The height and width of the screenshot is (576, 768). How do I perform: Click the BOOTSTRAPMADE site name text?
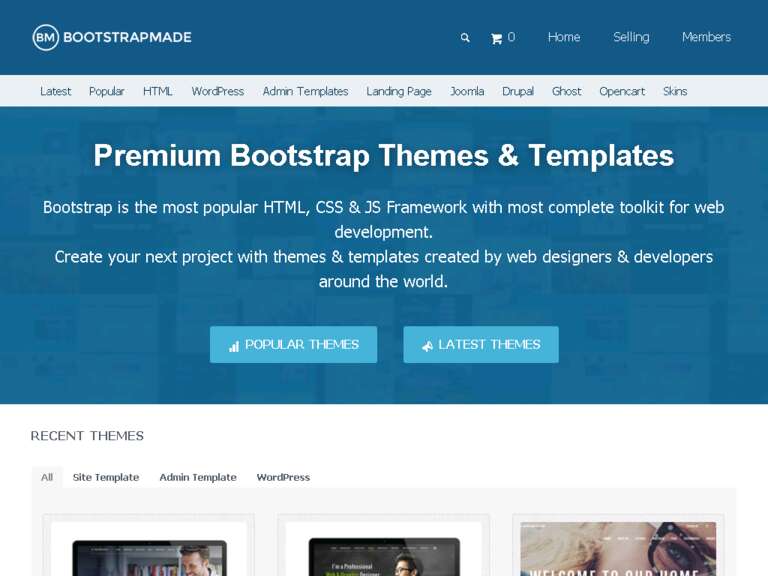click(x=127, y=37)
